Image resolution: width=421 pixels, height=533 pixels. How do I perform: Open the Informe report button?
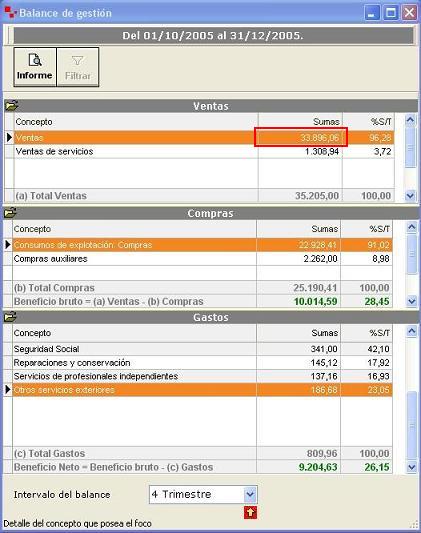(x=35, y=67)
